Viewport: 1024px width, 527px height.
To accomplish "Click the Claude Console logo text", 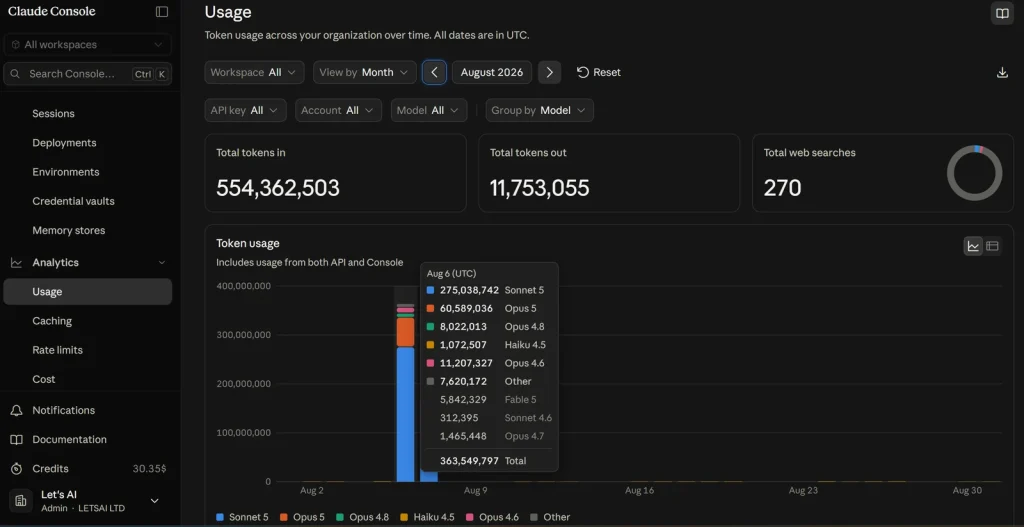I will 52,12.
